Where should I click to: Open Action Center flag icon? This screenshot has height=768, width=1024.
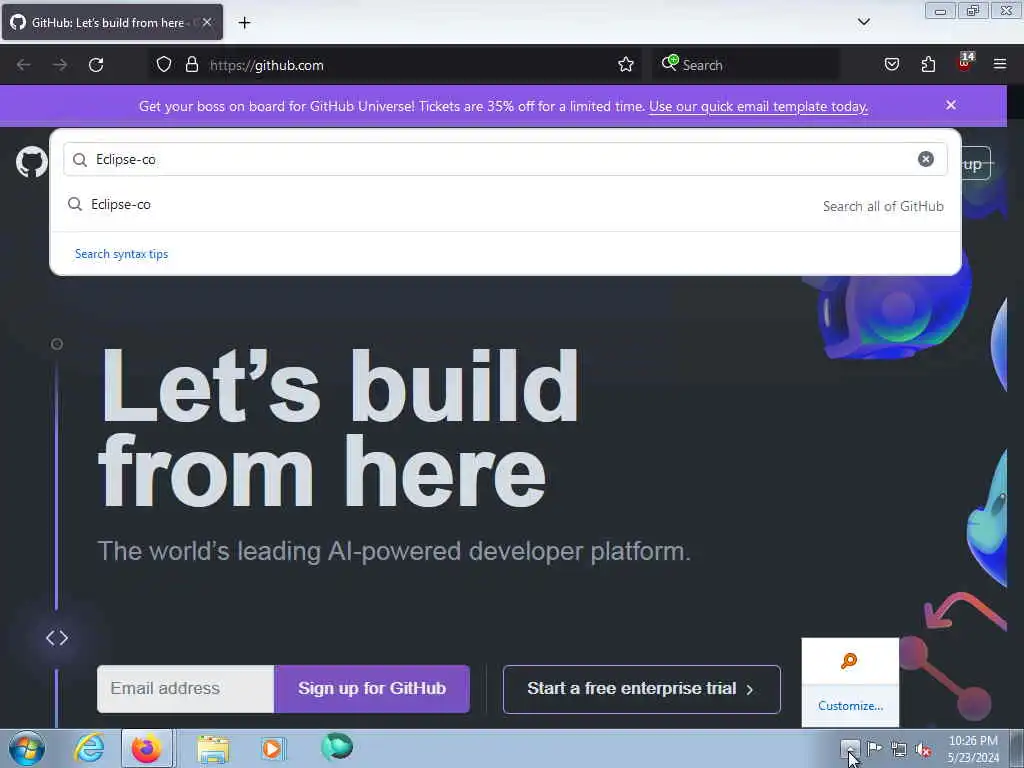[x=874, y=748]
